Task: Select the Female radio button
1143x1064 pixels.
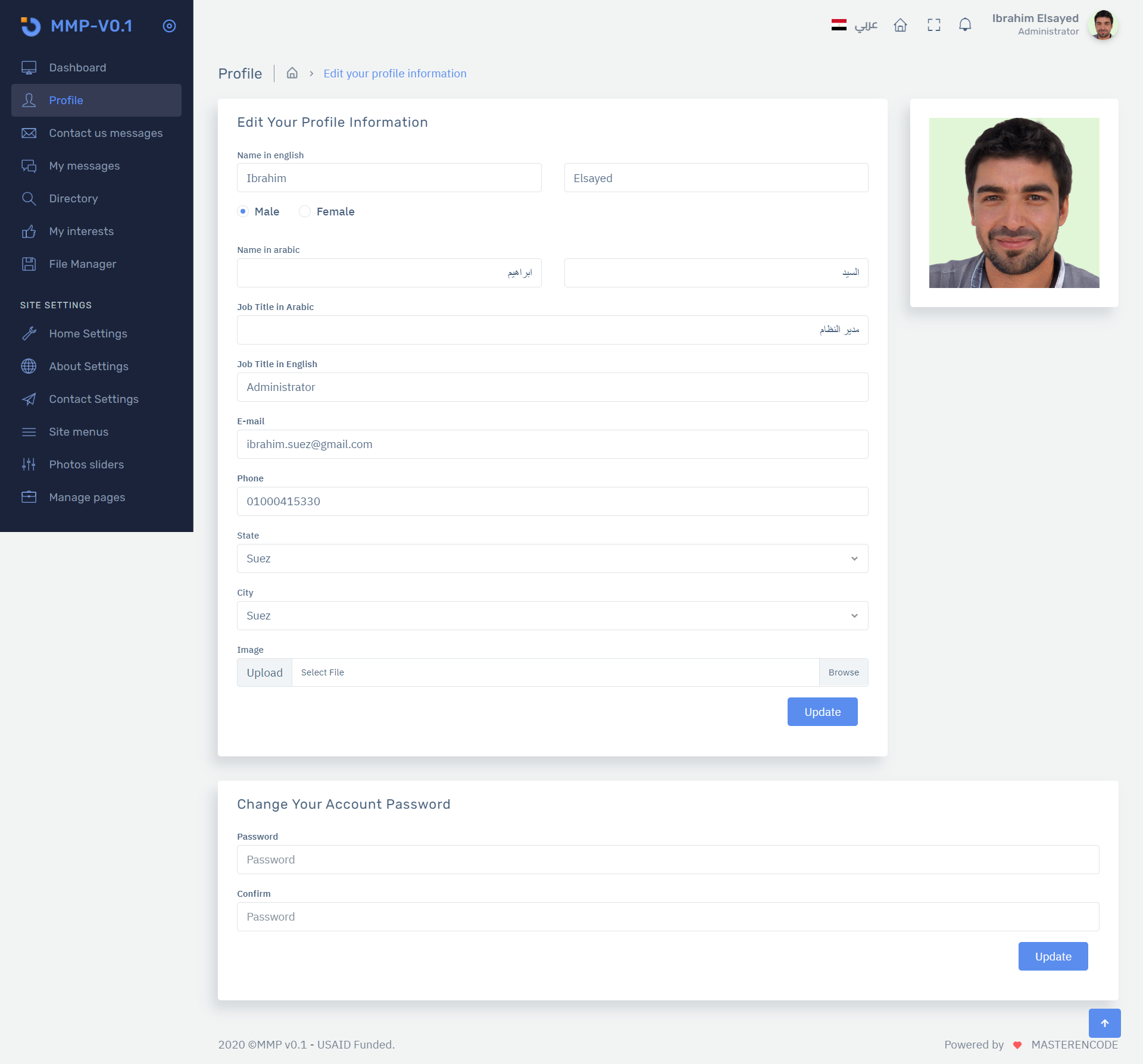Action: click(305, 211)
